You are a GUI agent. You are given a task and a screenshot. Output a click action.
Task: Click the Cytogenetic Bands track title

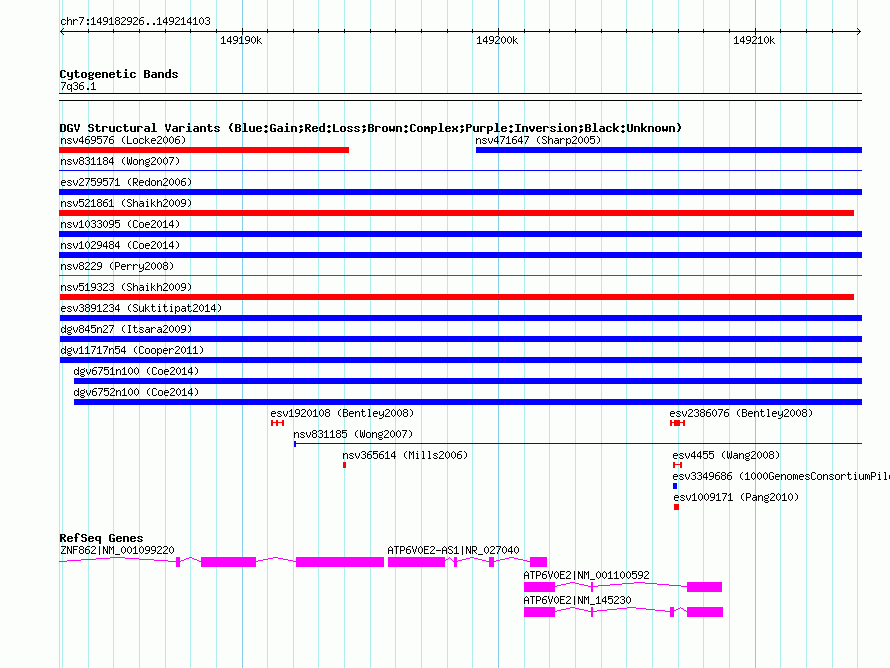(119, 74)
